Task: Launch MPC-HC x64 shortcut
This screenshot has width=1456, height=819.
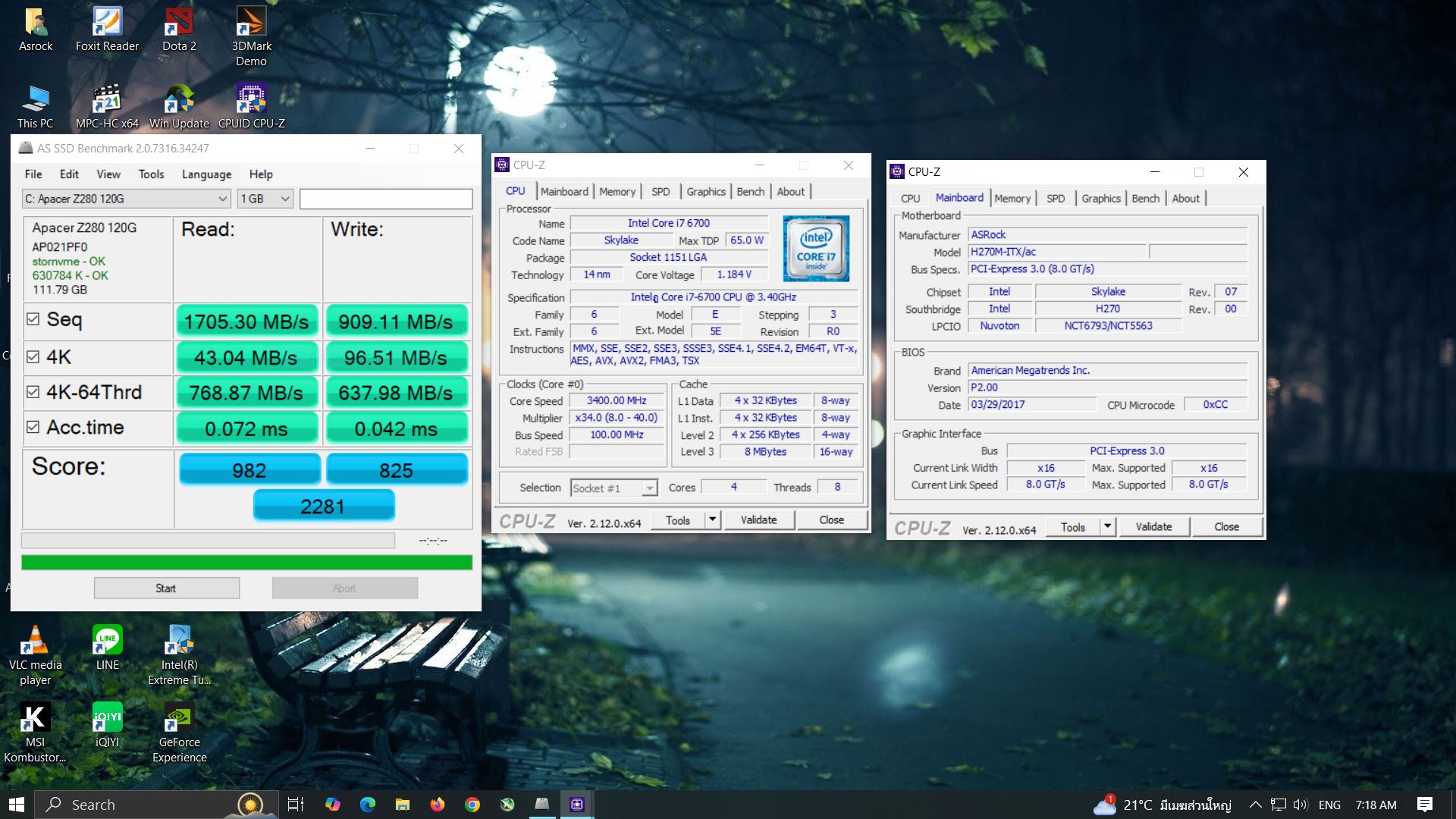Action: click(x=107, y=107)
